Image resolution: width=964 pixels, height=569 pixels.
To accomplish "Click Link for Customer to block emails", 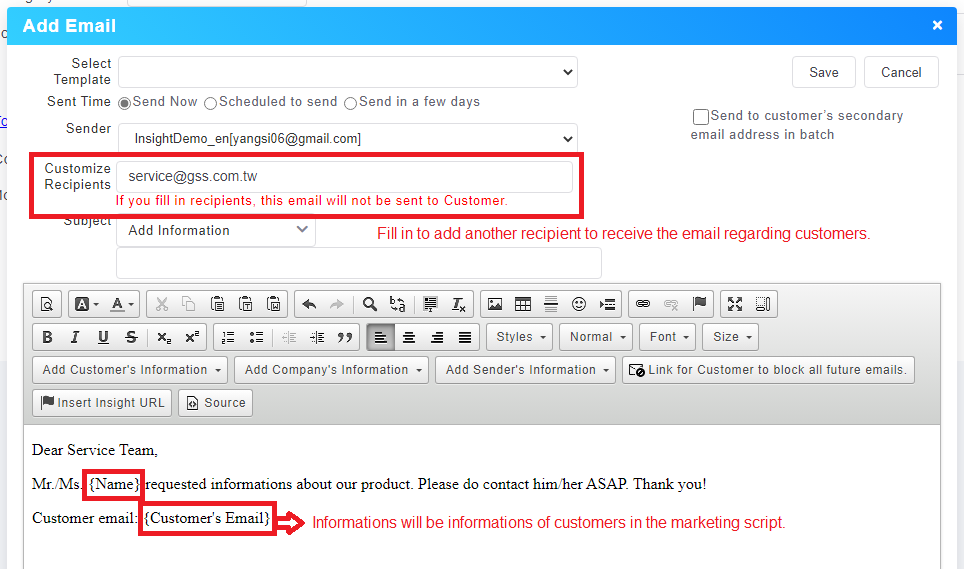I will pos(768,370).
